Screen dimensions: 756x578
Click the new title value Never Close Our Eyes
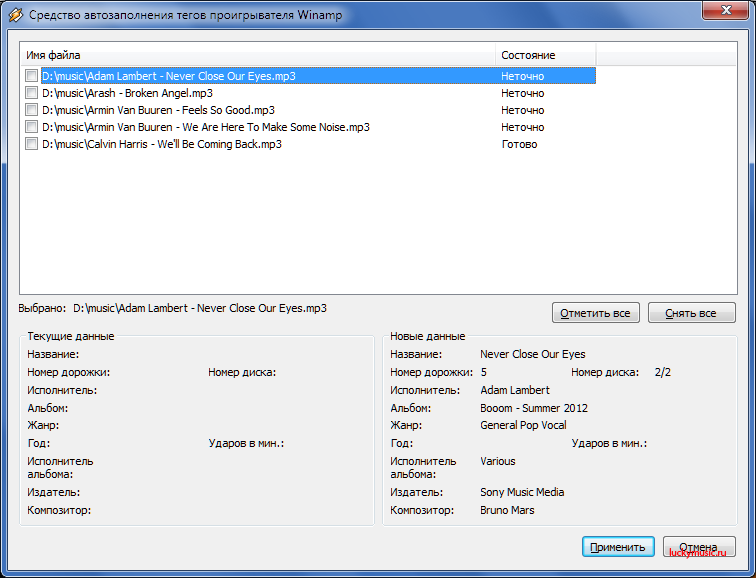533,354
